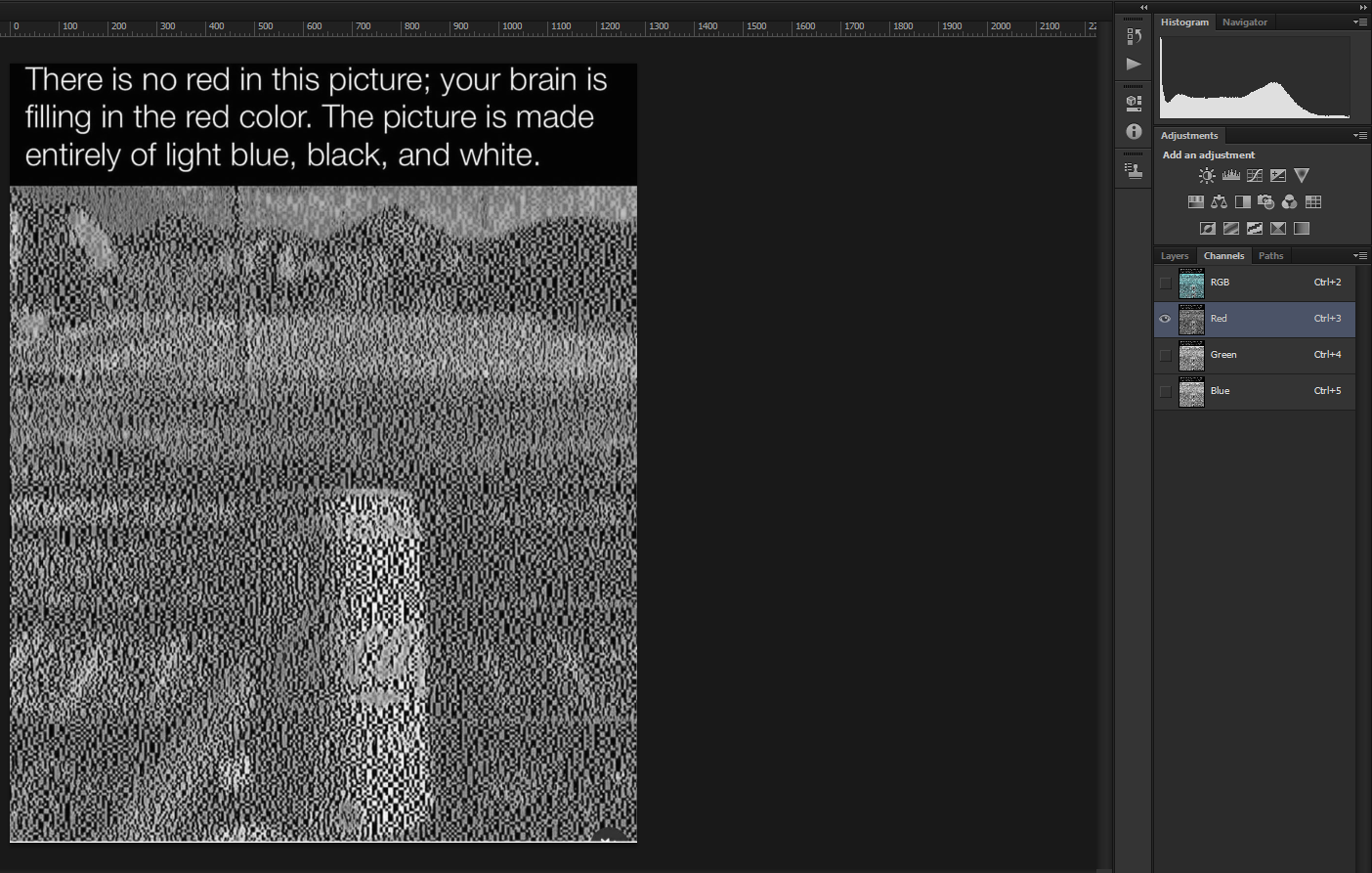Add a Gradient Map adjustment
The image size is (1372, 873).
pos(1301,229)
